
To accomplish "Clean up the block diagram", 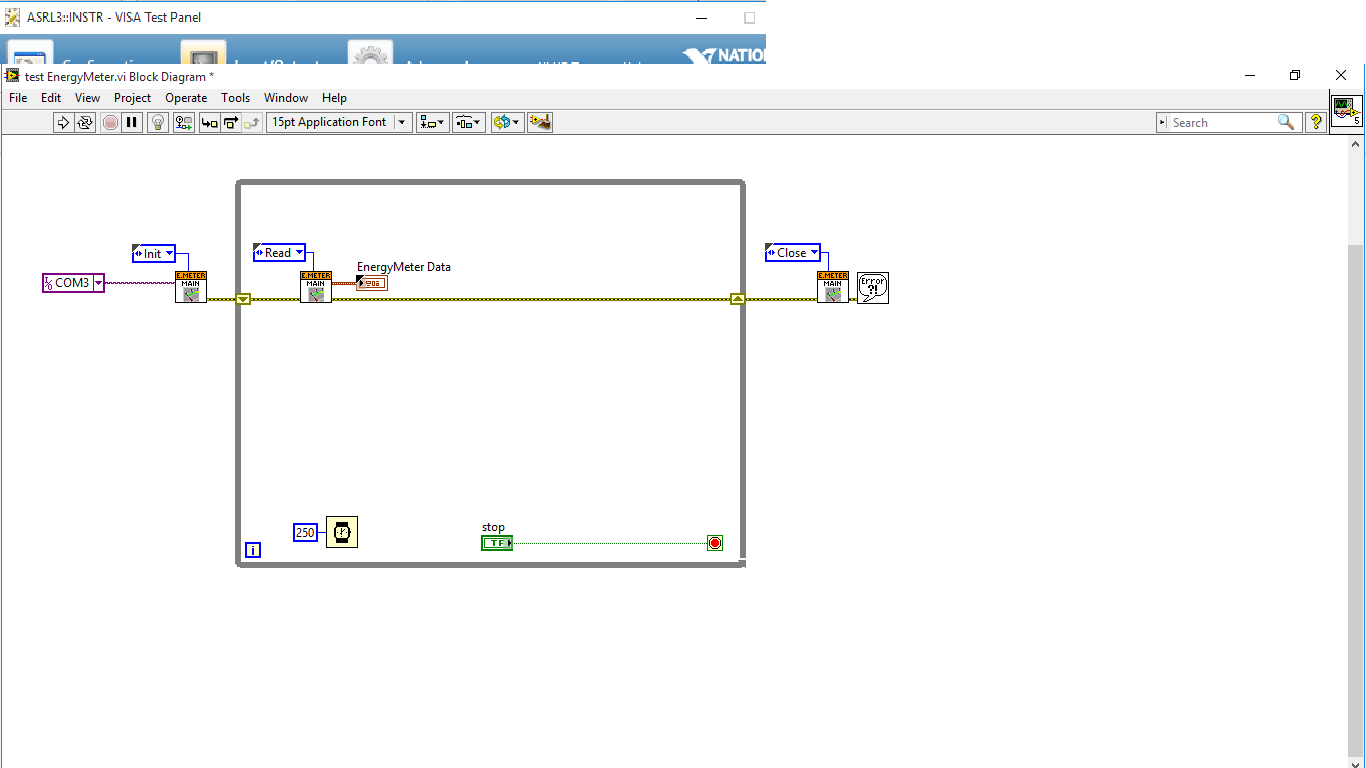I will coord(540,122).
